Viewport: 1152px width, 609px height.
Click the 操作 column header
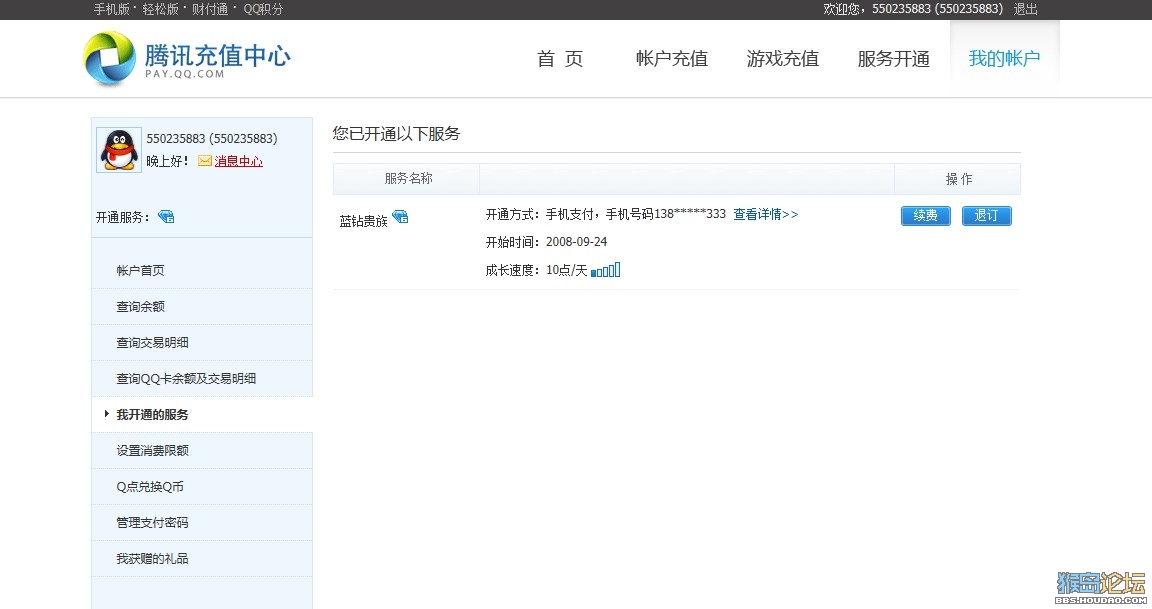click(x=958, y=179)
